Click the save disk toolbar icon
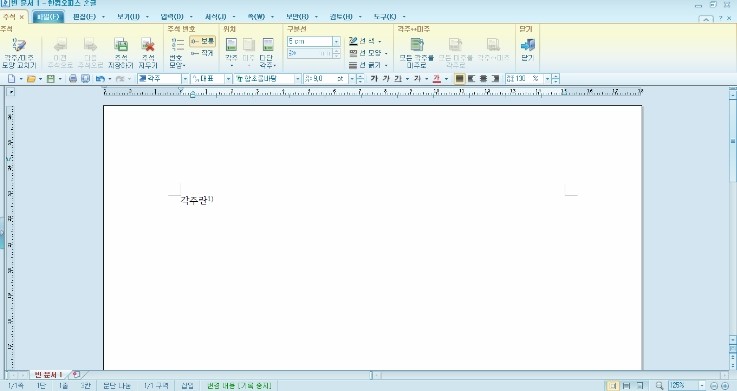This screenshot has height=391, width=737. 51,79
